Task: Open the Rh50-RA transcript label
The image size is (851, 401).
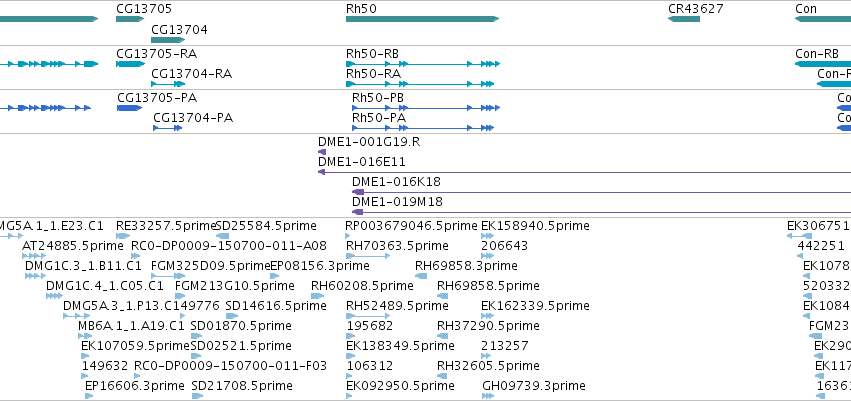Action: point(373,74)
